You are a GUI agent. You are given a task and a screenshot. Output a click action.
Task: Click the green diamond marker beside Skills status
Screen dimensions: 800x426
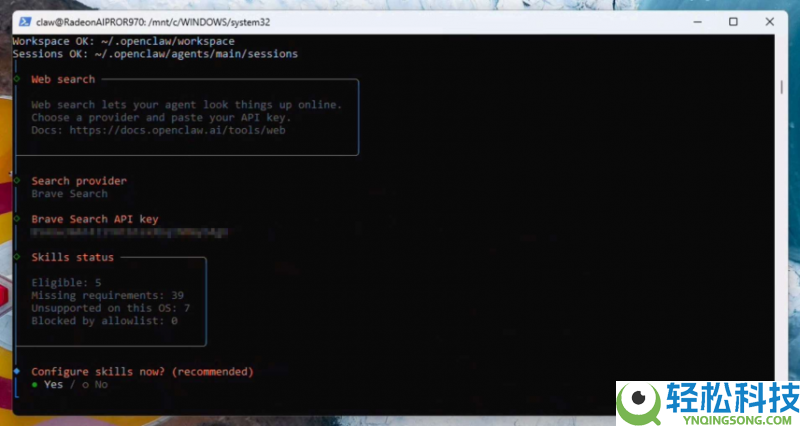tap(17, 257)
